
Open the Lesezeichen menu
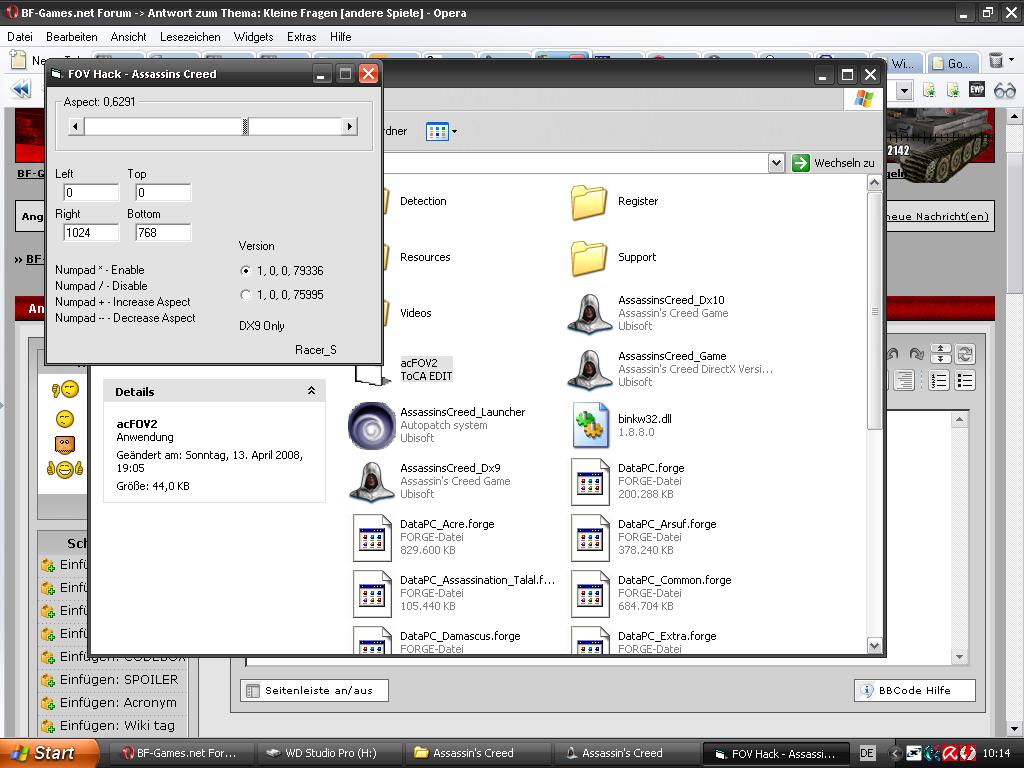(190, 37)
